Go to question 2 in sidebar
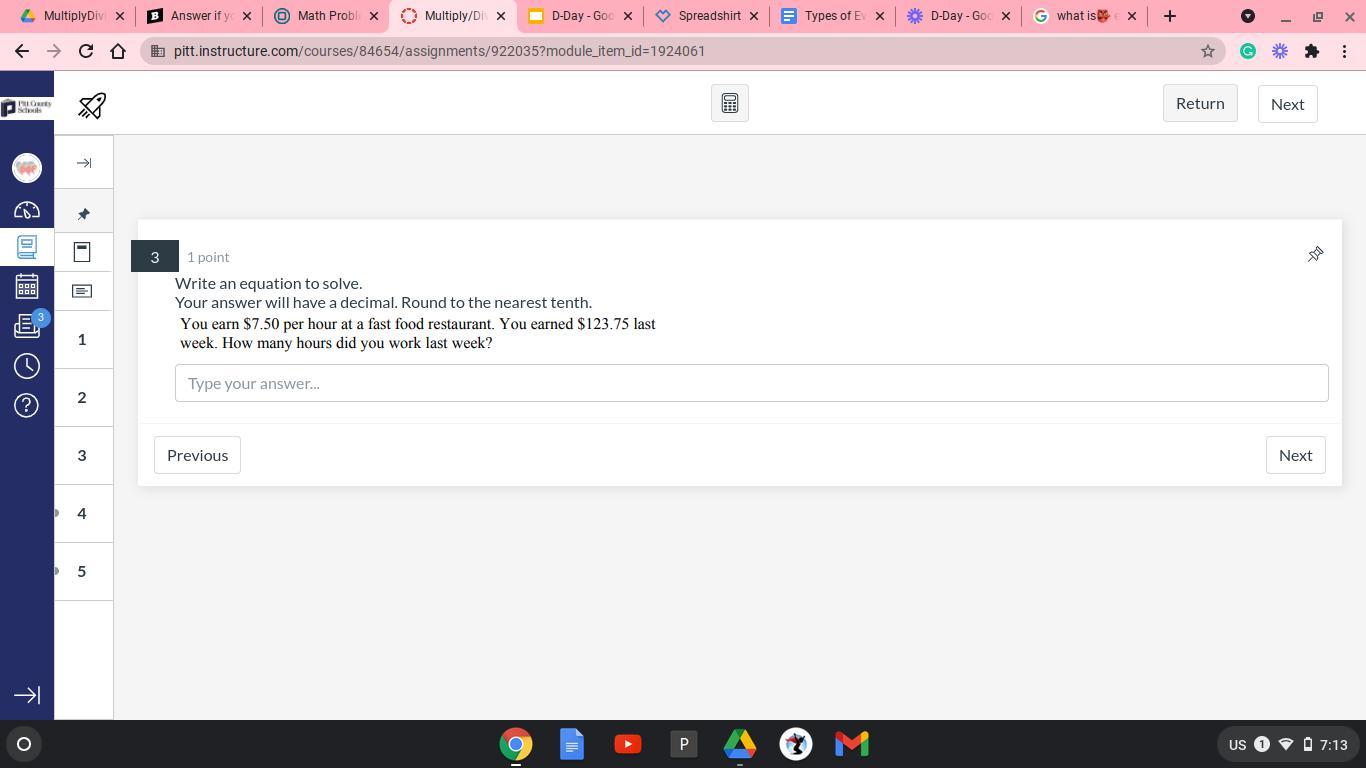 (x=82, y=398)
